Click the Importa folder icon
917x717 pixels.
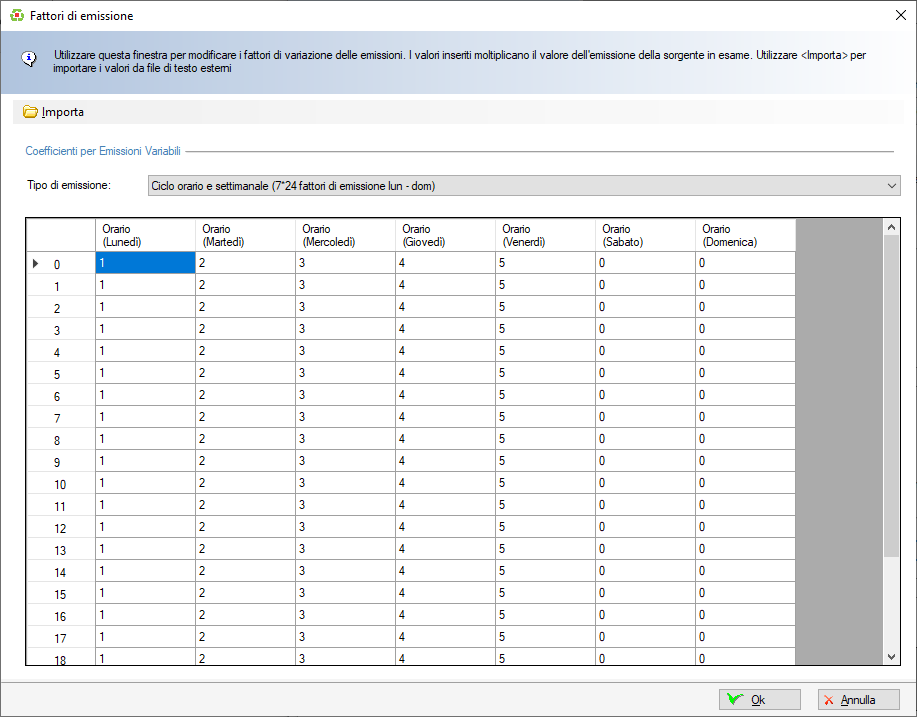pos(30,112)
